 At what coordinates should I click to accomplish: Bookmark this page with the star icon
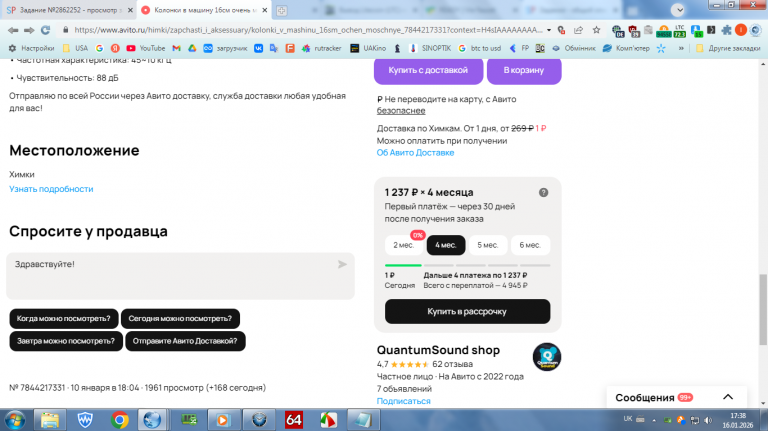[x=596, y=30]
